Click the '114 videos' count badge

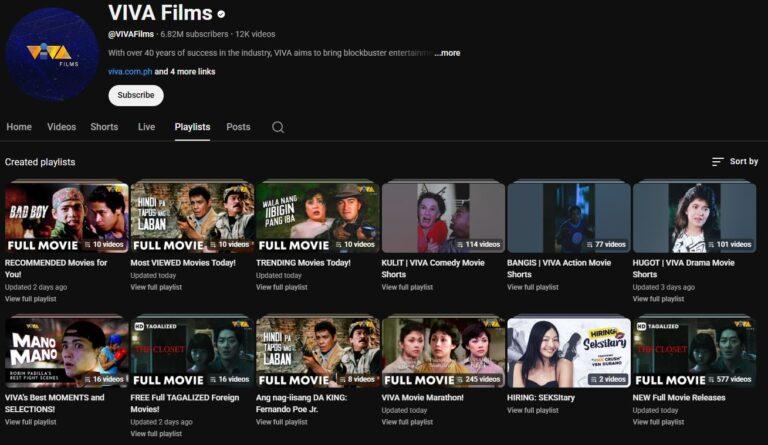coord(478,244)
